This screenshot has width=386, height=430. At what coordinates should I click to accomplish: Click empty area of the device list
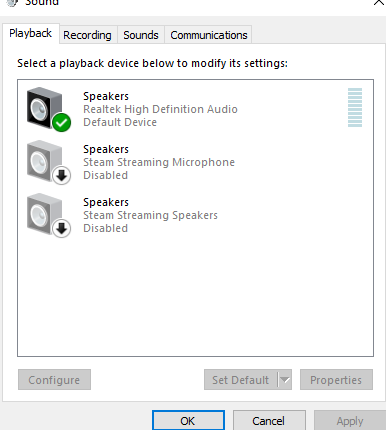pos(195,297)
